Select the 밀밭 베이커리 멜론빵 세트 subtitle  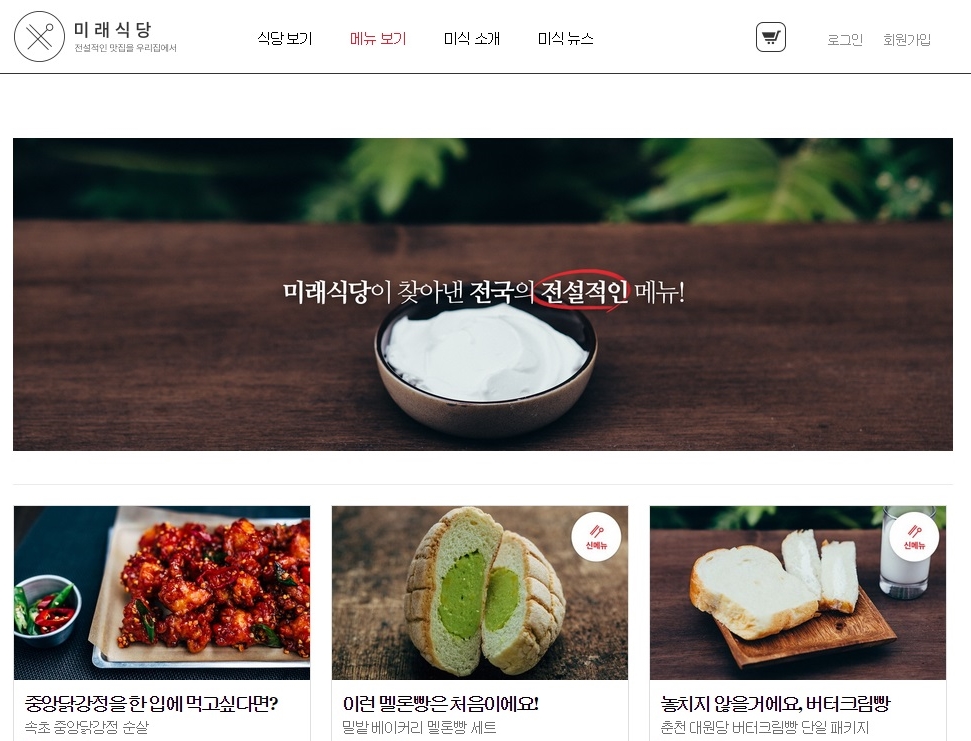coord(419,727)
